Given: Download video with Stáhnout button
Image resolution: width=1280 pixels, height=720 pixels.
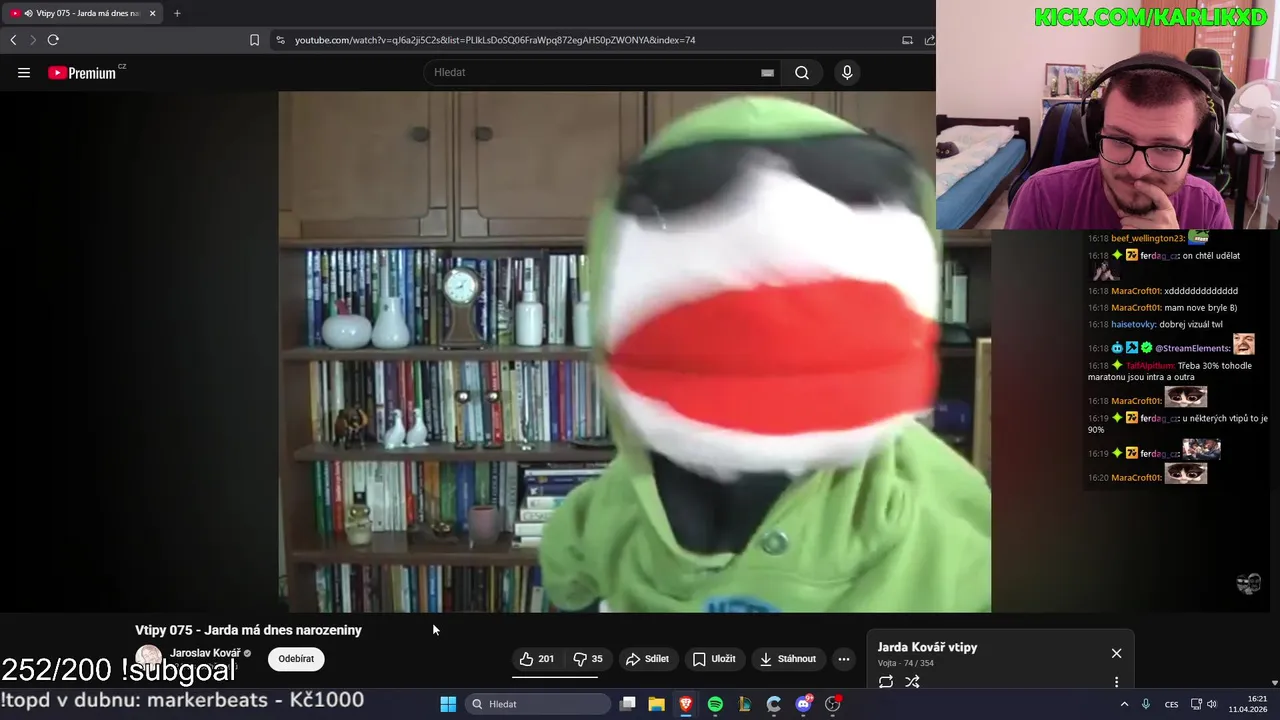Looking at the screenshot, I should (788, 659).
